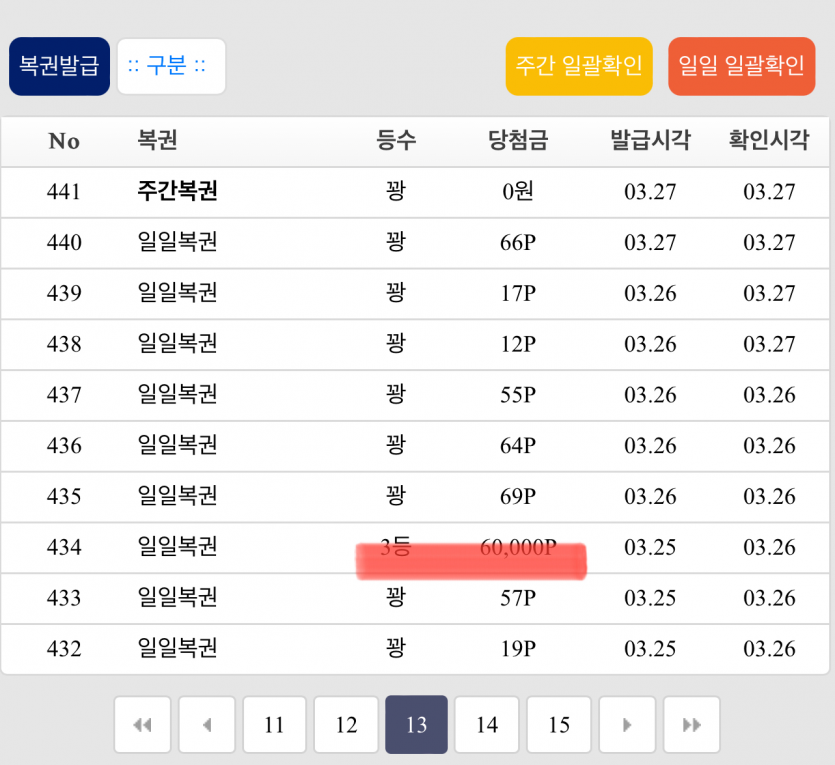Go to next page arrow
This screenshot has width=835, height=765.
coord(627,725)
